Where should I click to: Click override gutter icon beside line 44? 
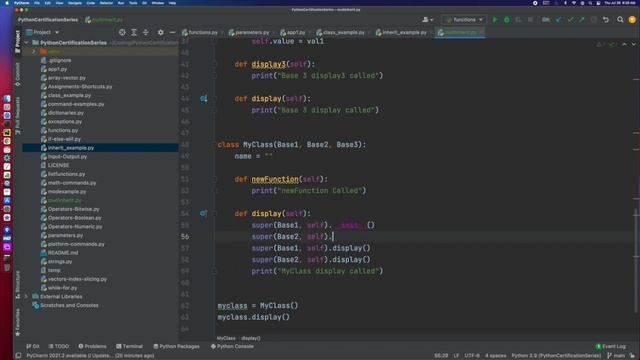coord(203,98)
